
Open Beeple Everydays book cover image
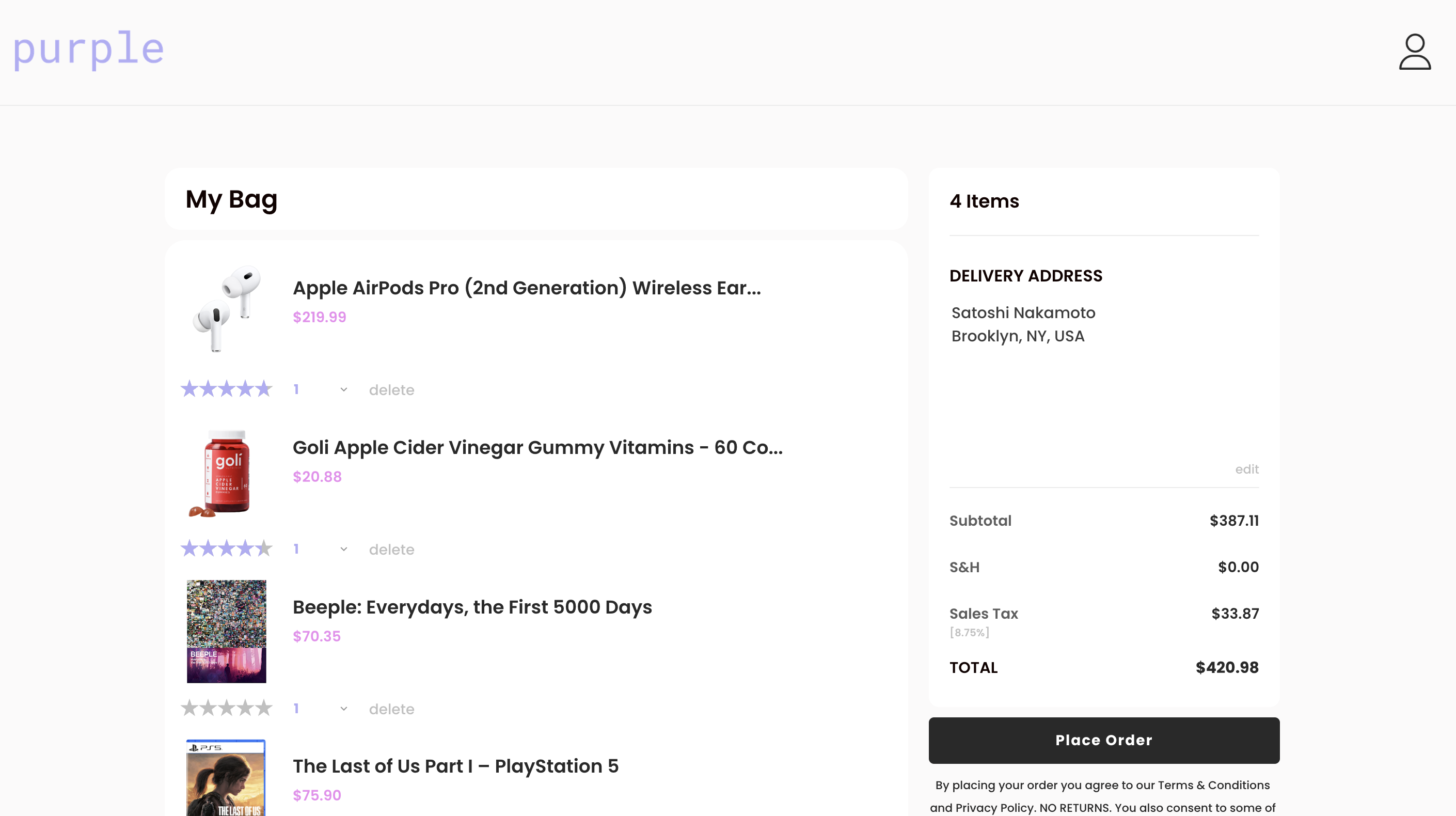pyautogui.click(x=227, y=631)
